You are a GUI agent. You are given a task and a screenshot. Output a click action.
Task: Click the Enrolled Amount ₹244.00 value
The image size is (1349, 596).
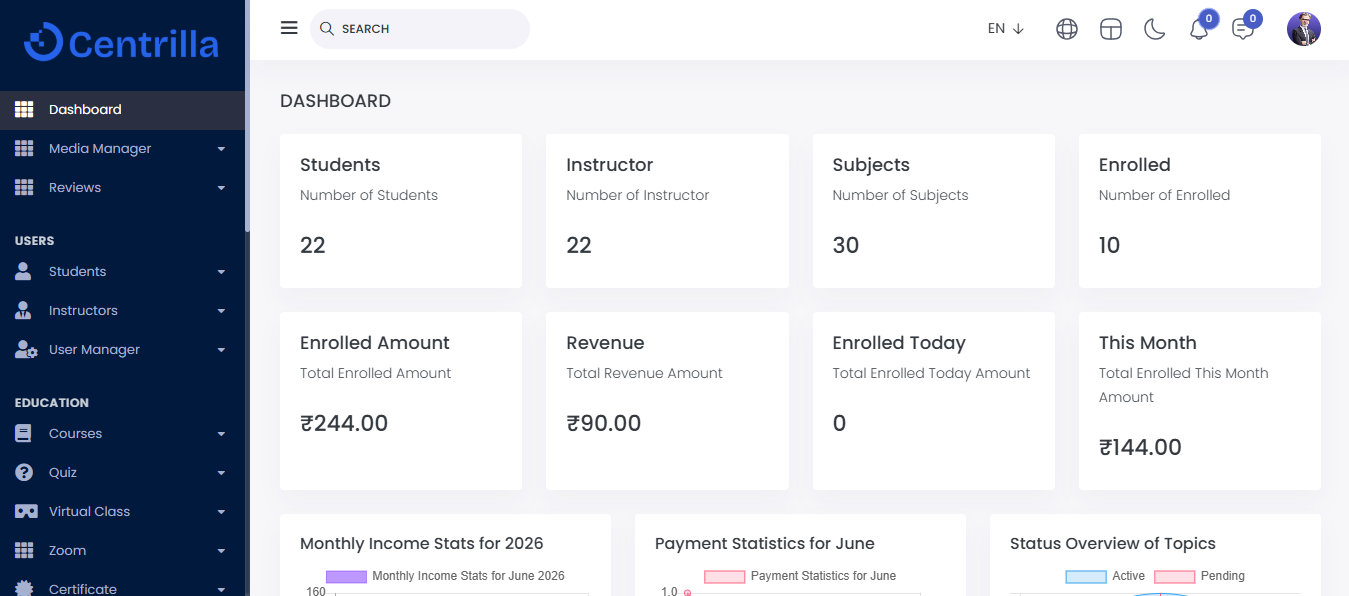pos(344,423)
